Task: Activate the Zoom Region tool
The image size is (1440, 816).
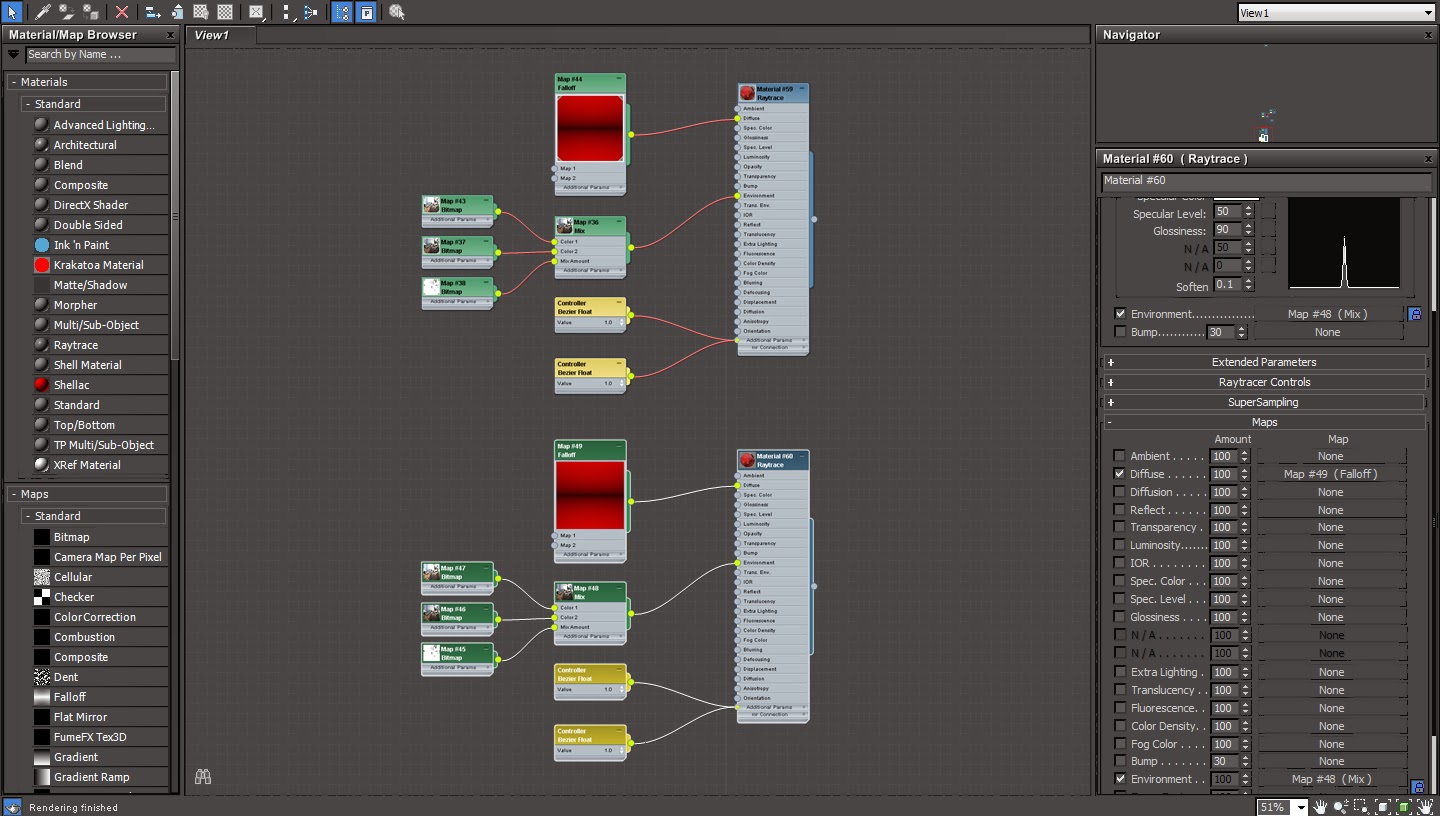Action: tap(1362, 807)
